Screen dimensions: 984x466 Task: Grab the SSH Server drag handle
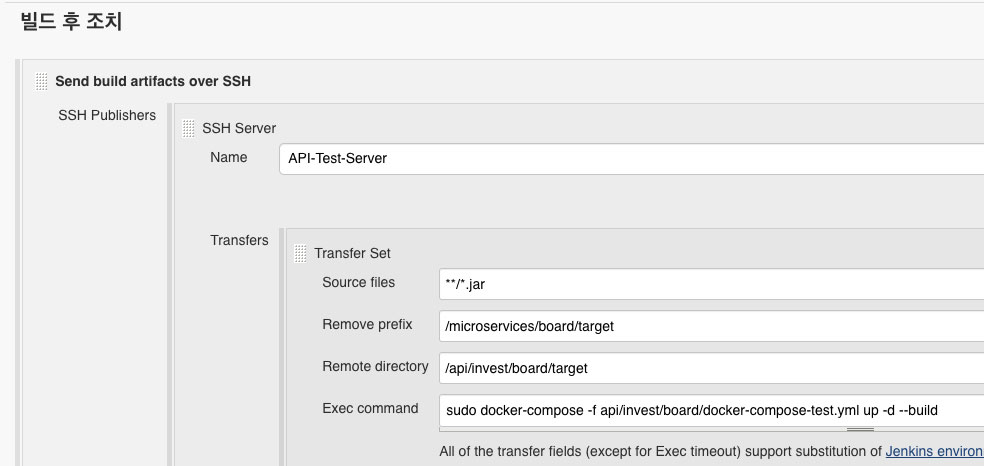[x=188, y=129]
